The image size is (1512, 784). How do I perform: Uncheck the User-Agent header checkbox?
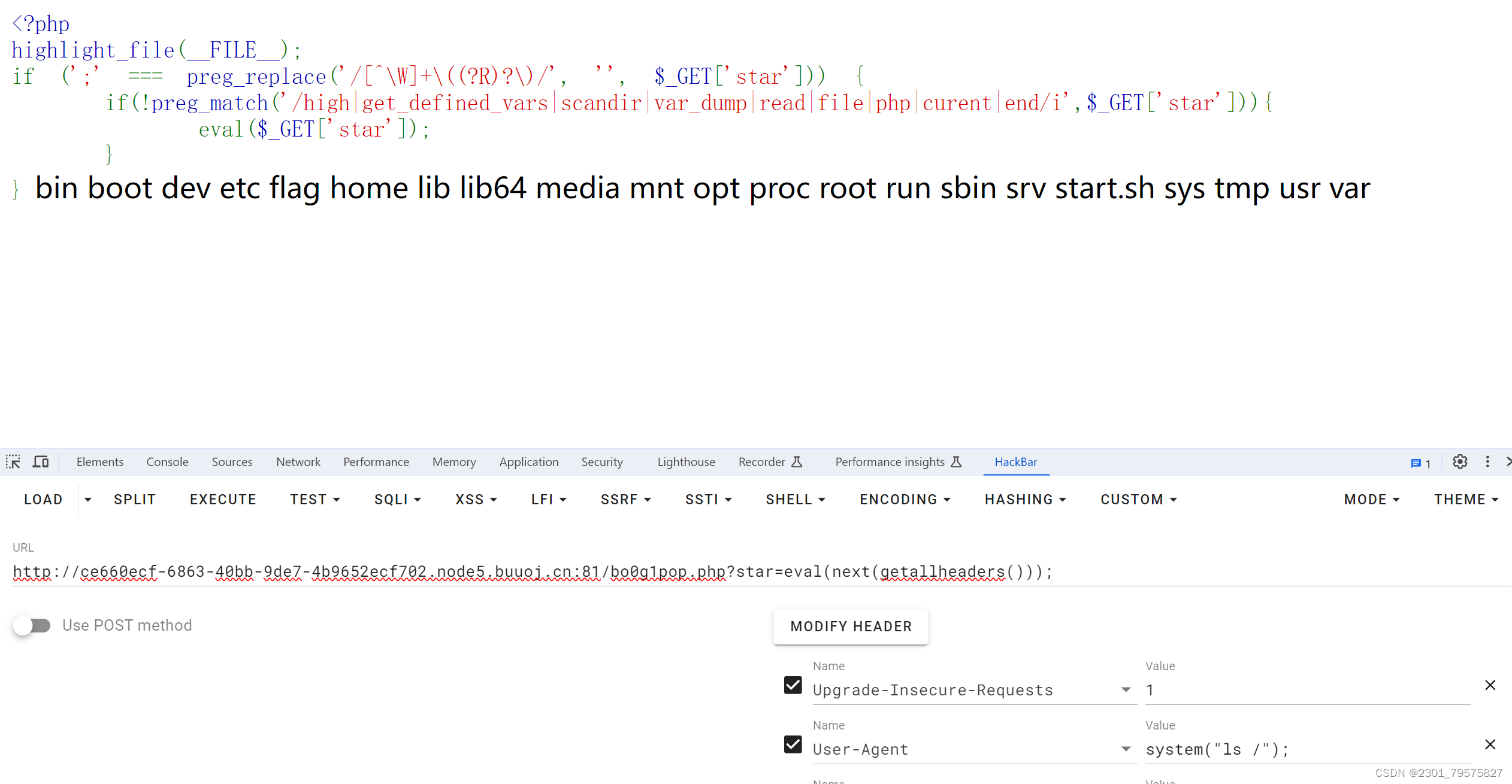pos(793,744)
